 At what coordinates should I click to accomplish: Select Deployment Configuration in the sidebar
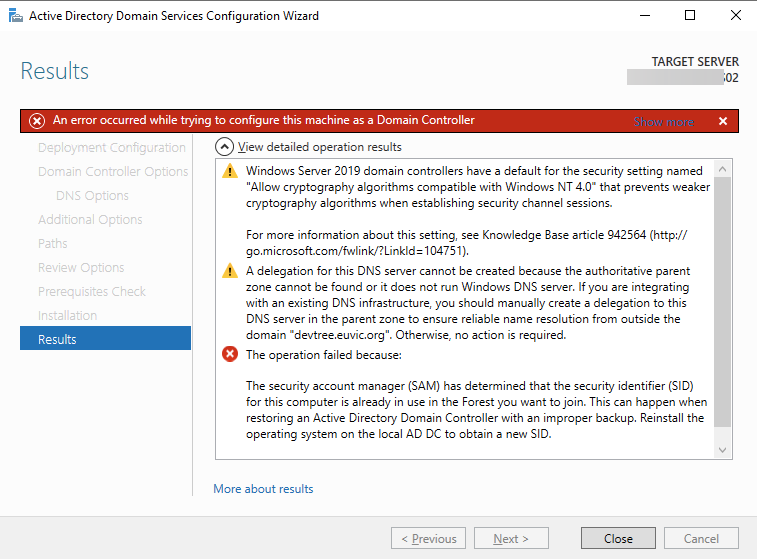click(111, 147)
